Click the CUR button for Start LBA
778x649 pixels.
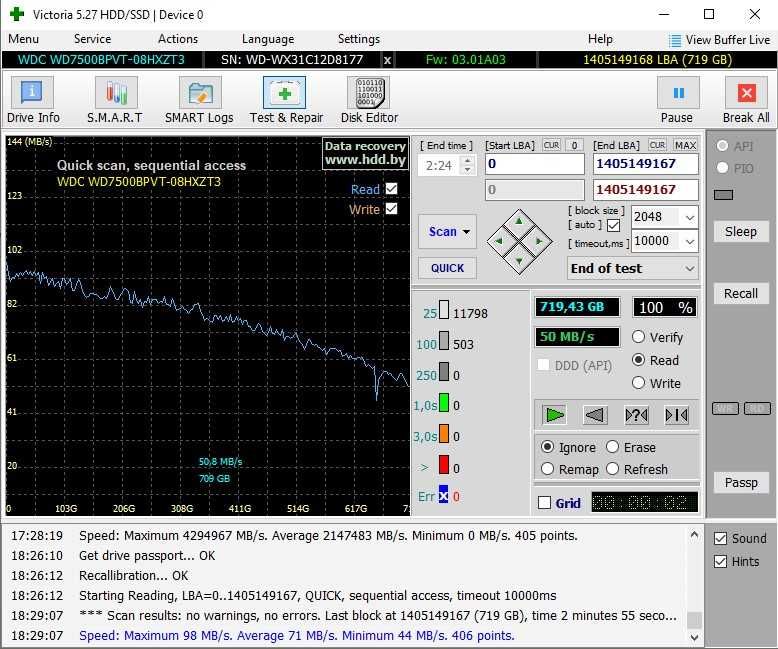coord(551,145)
